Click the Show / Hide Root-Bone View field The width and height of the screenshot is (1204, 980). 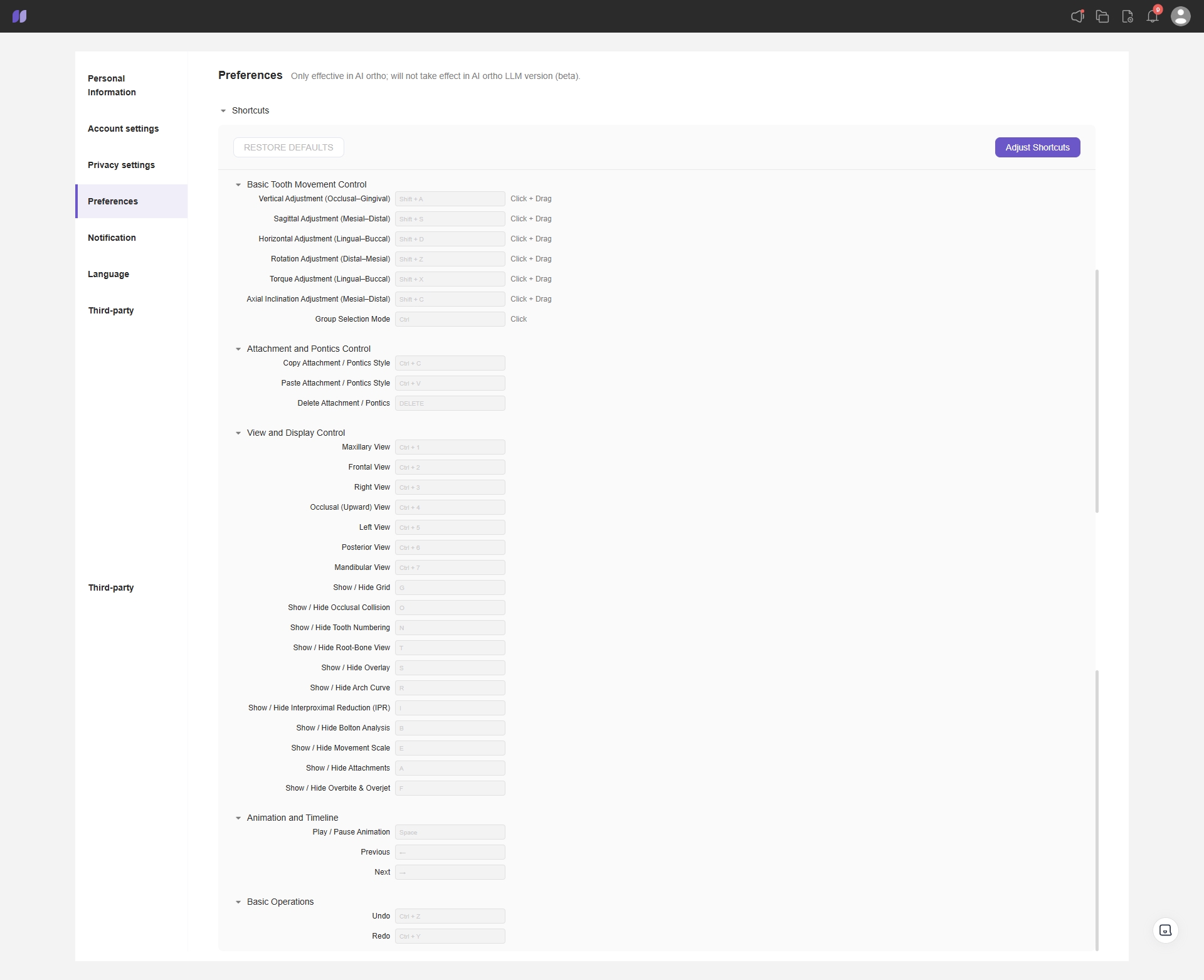click(x=450, y=648)
